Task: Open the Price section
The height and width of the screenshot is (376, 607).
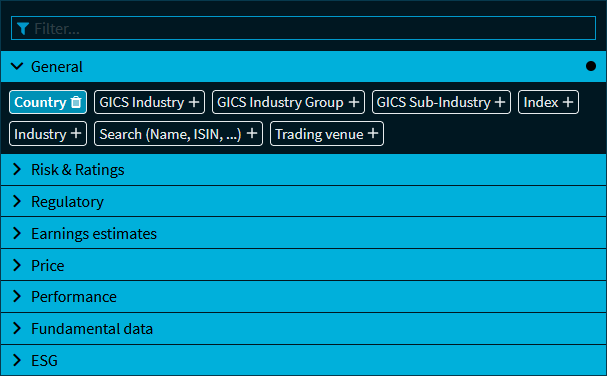Action: click(x=304, y=265)
